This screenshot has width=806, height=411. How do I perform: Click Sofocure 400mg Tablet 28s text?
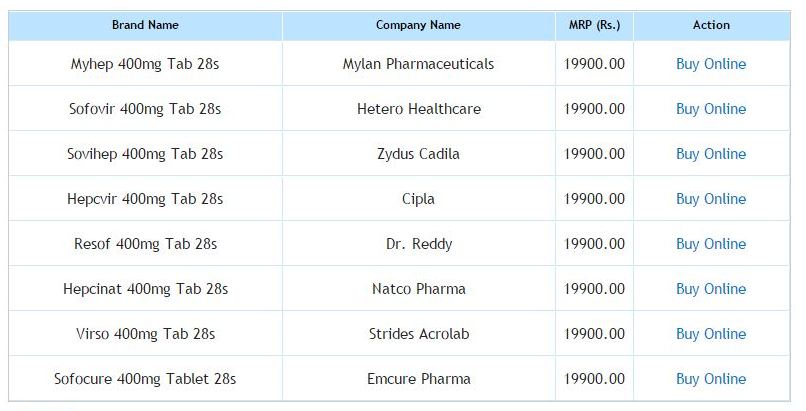coord(145,379)
